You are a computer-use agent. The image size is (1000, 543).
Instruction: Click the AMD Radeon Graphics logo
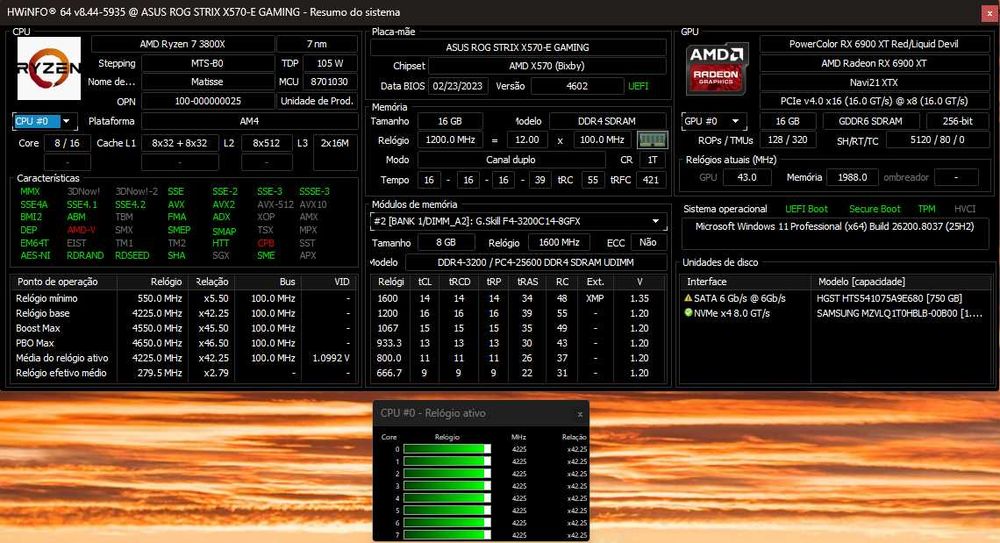(716, 70)
